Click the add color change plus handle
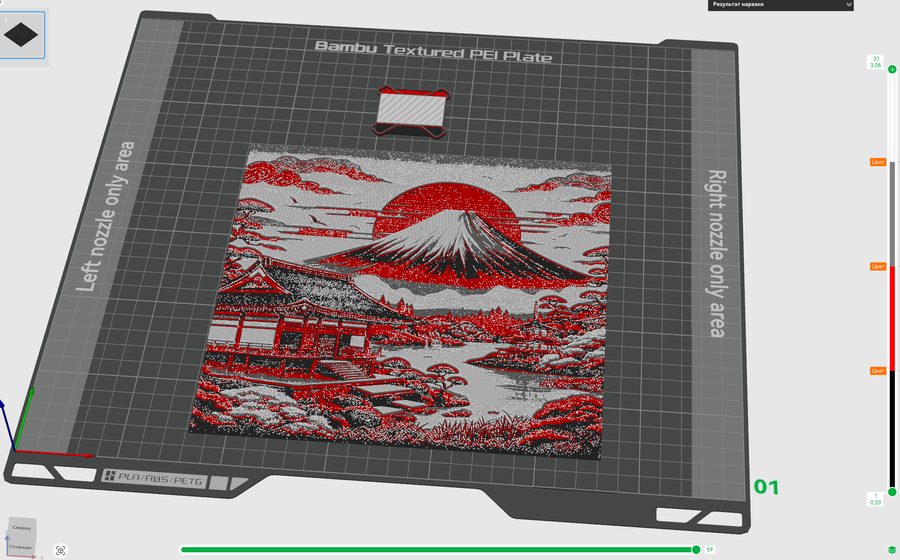This screenshot has width=900, height=560. tap(892, 69)
